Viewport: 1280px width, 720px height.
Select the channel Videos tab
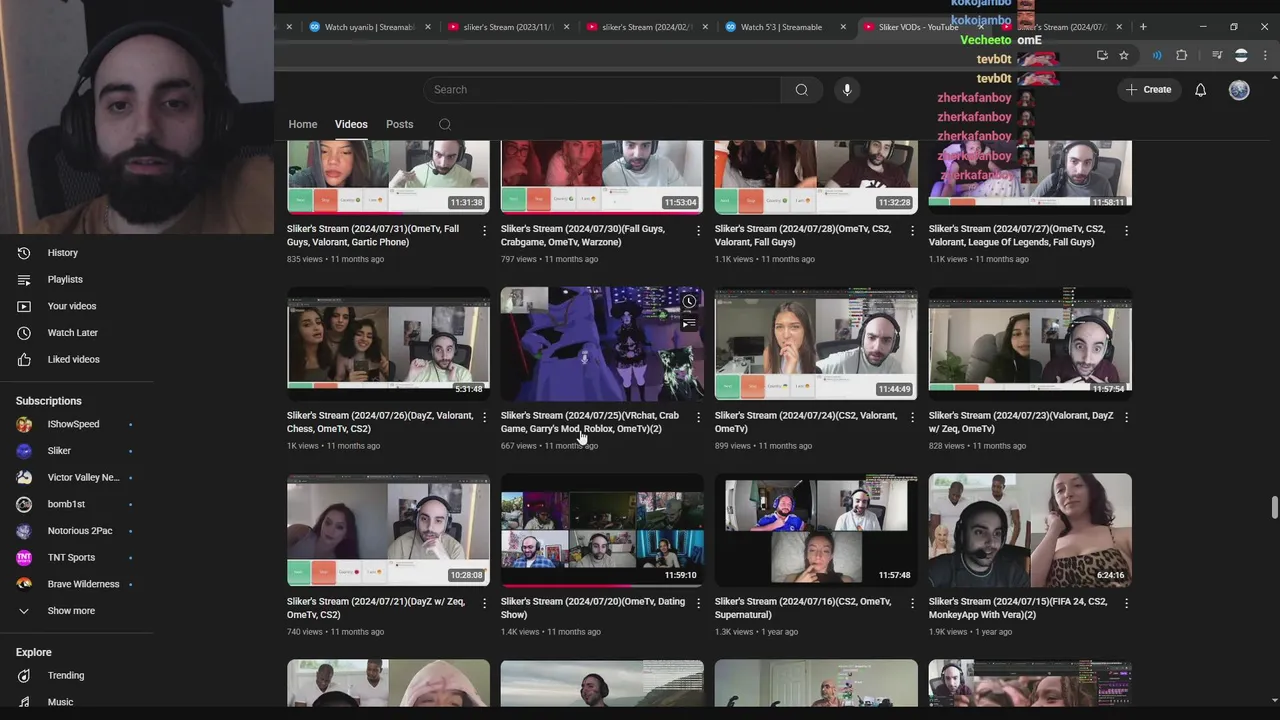[351, 124]
